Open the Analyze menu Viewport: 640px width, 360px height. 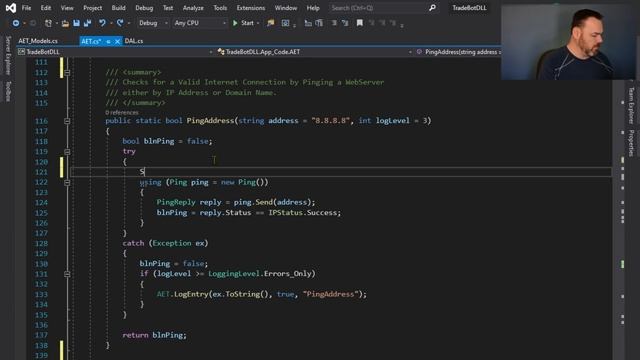(193, 8)
